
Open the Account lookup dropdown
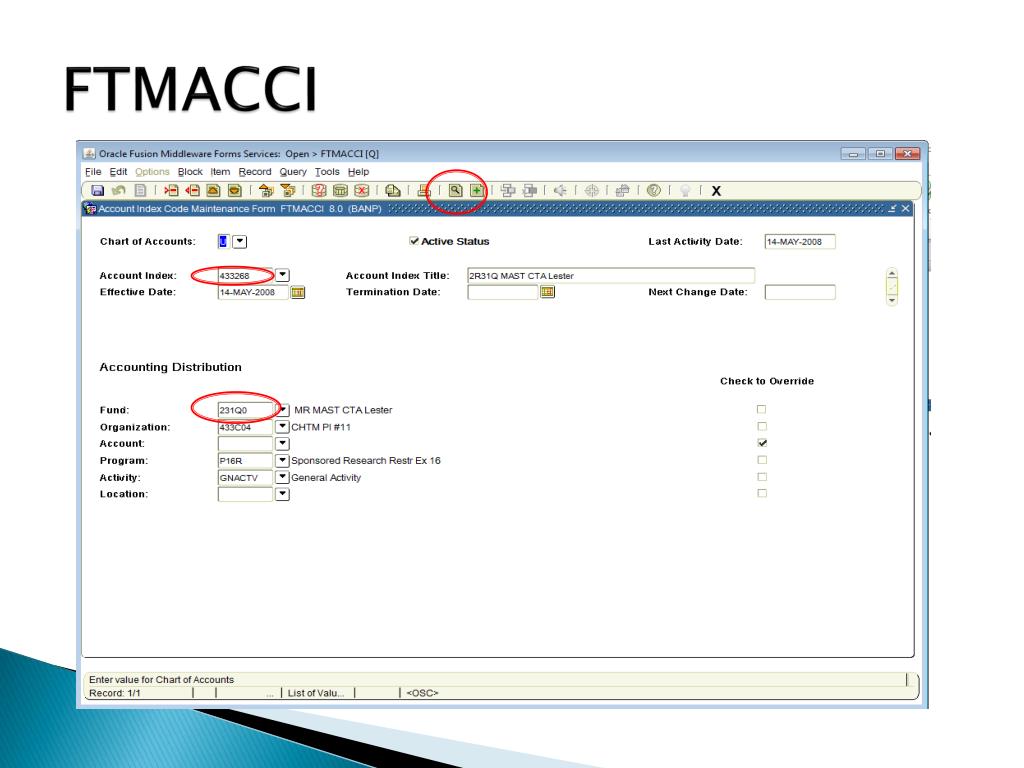(282, 443)
